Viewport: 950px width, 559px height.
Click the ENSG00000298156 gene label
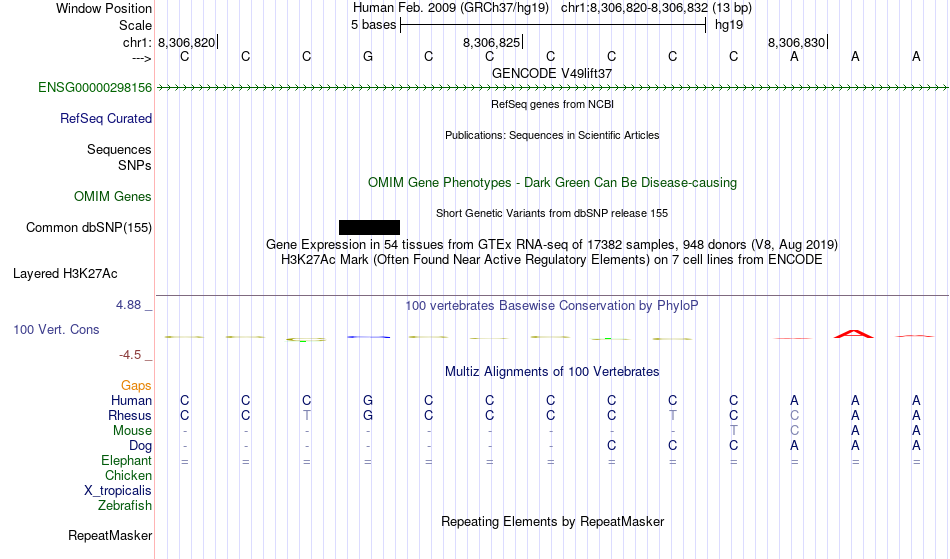[95, 88]
